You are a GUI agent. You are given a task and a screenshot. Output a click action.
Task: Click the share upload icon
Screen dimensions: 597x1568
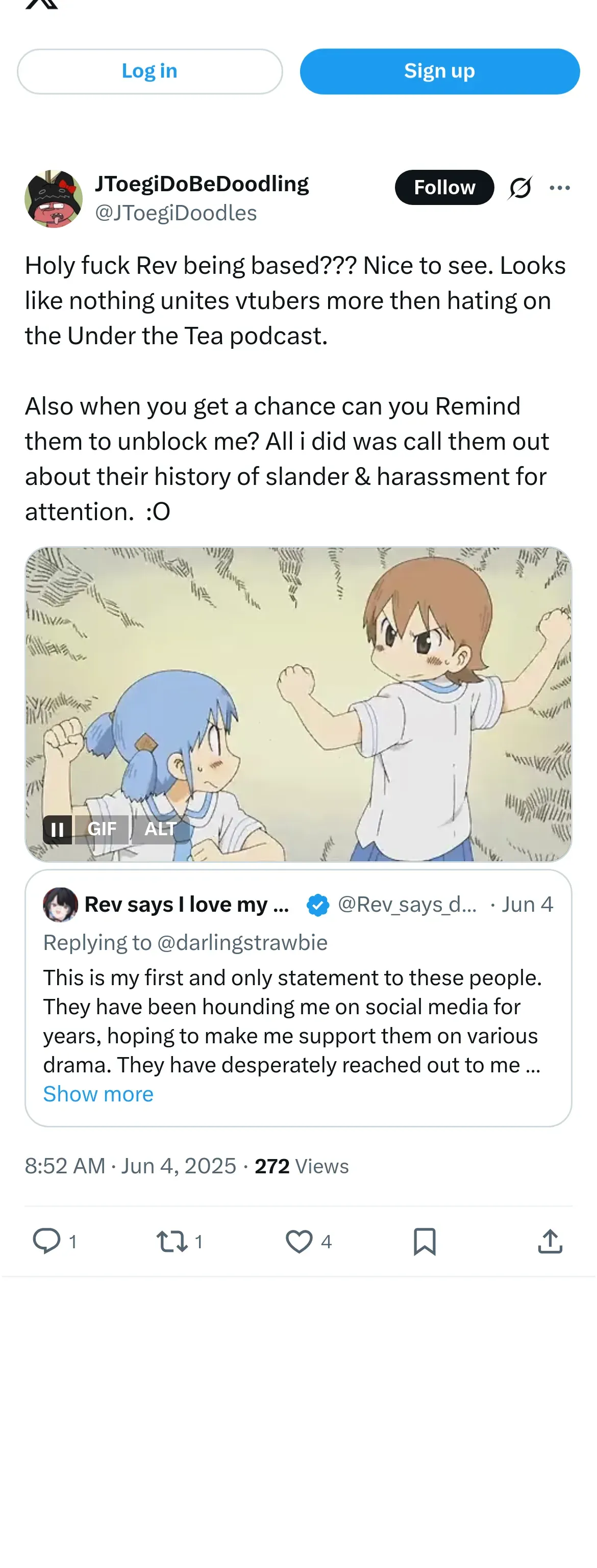[550, 1241]
